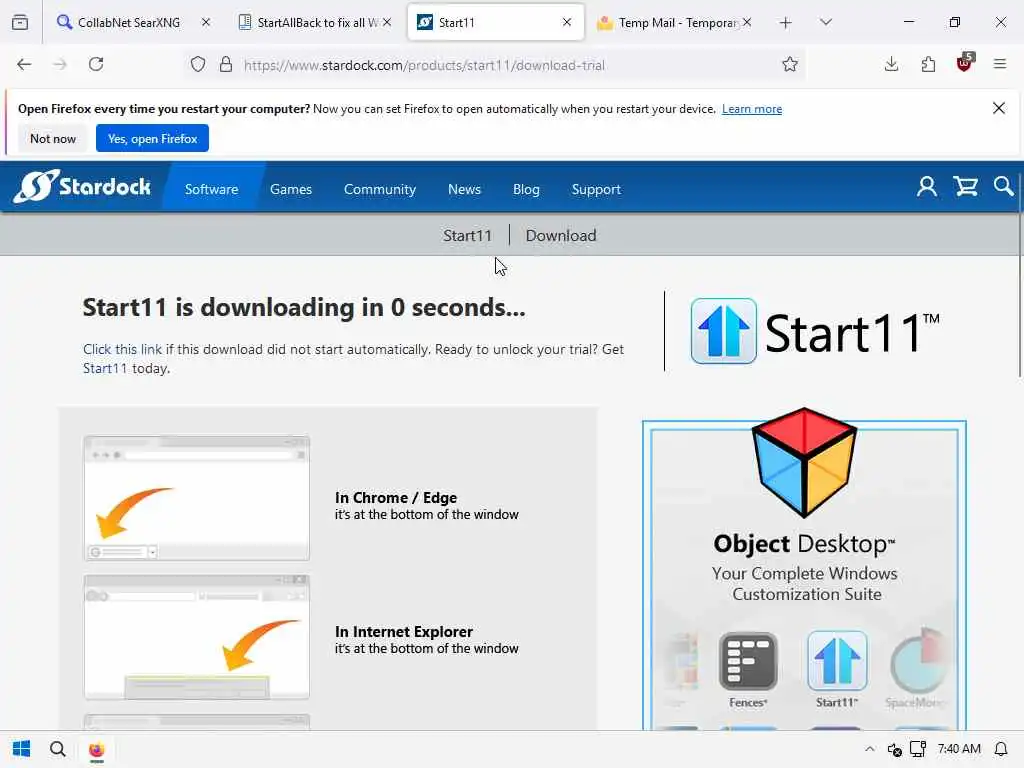Image resolution: width=1024 pixels, height=768 pixels.
Task: Show hidden system tray icons
Action: click(869, 749)
